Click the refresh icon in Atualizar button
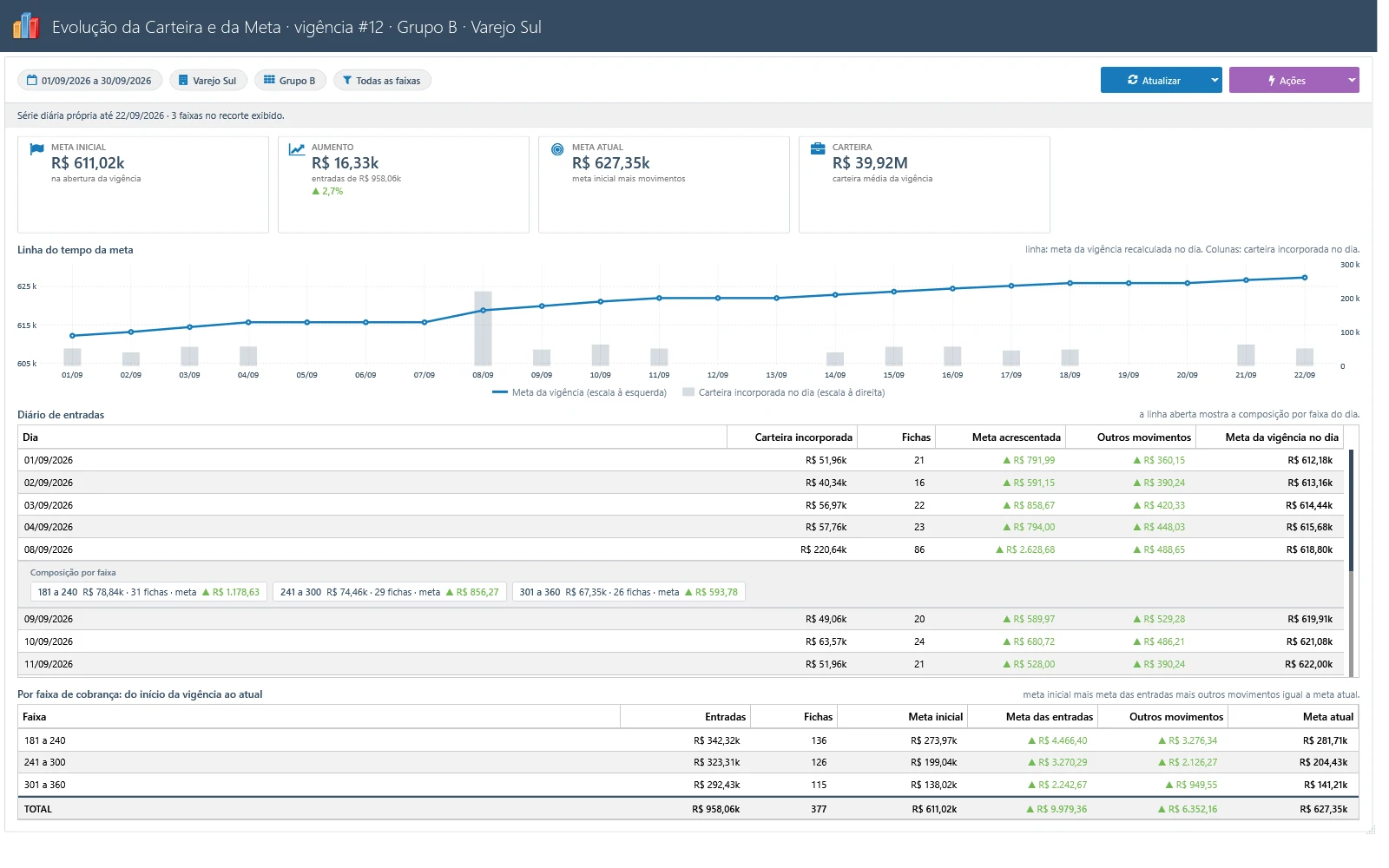The height and width of the screenshot is (868, 1389). (1133, 80)
